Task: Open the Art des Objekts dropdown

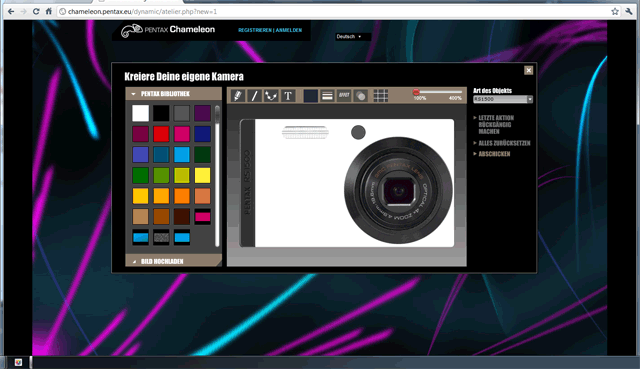Action: [503, 99]
